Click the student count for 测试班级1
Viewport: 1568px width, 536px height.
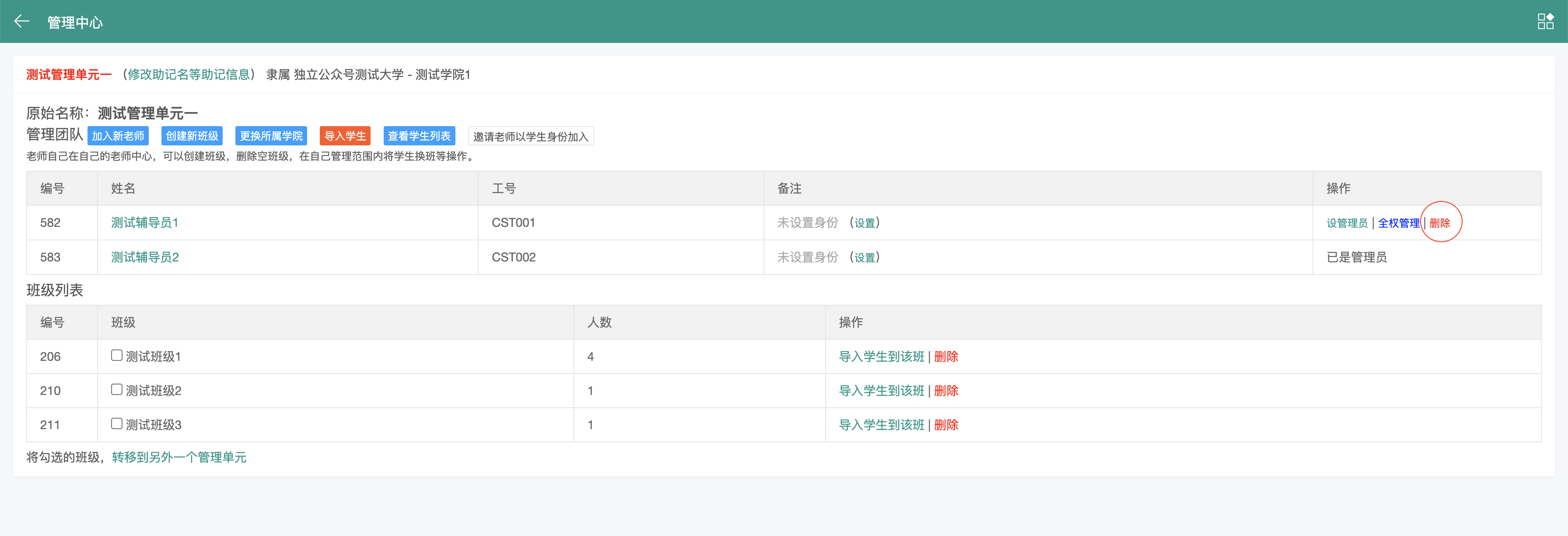[x=591, y=356]
